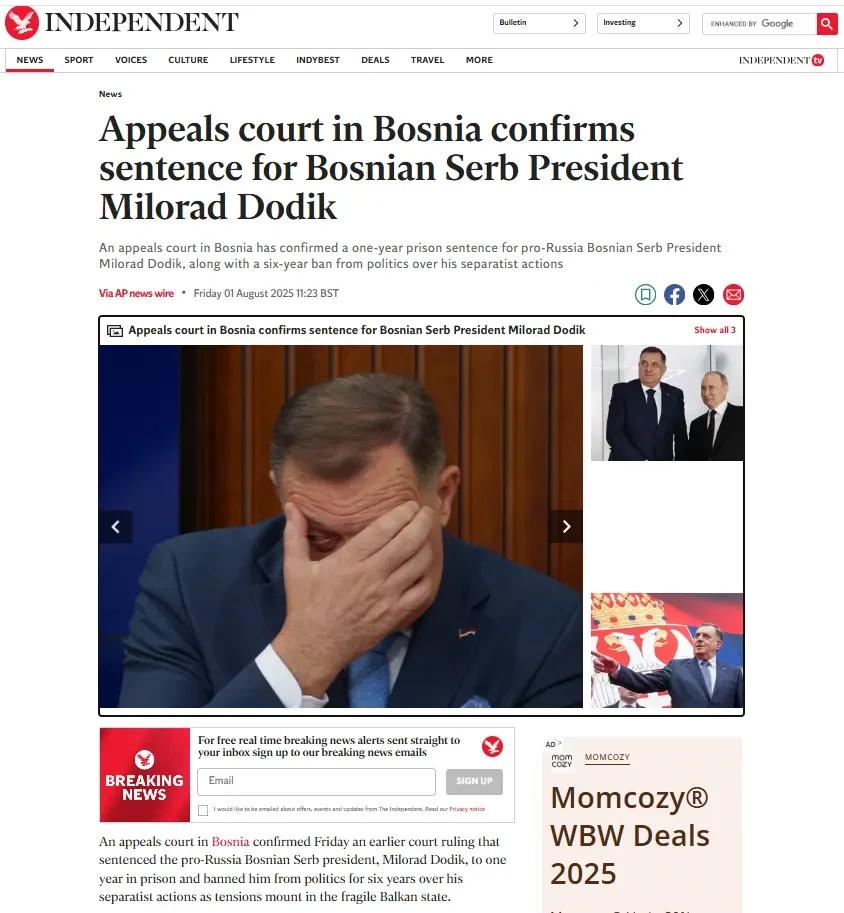This screenshot has width=844, height=913.
Task: Go to previous gallery image arrow
Action: (x=115, y=527)
